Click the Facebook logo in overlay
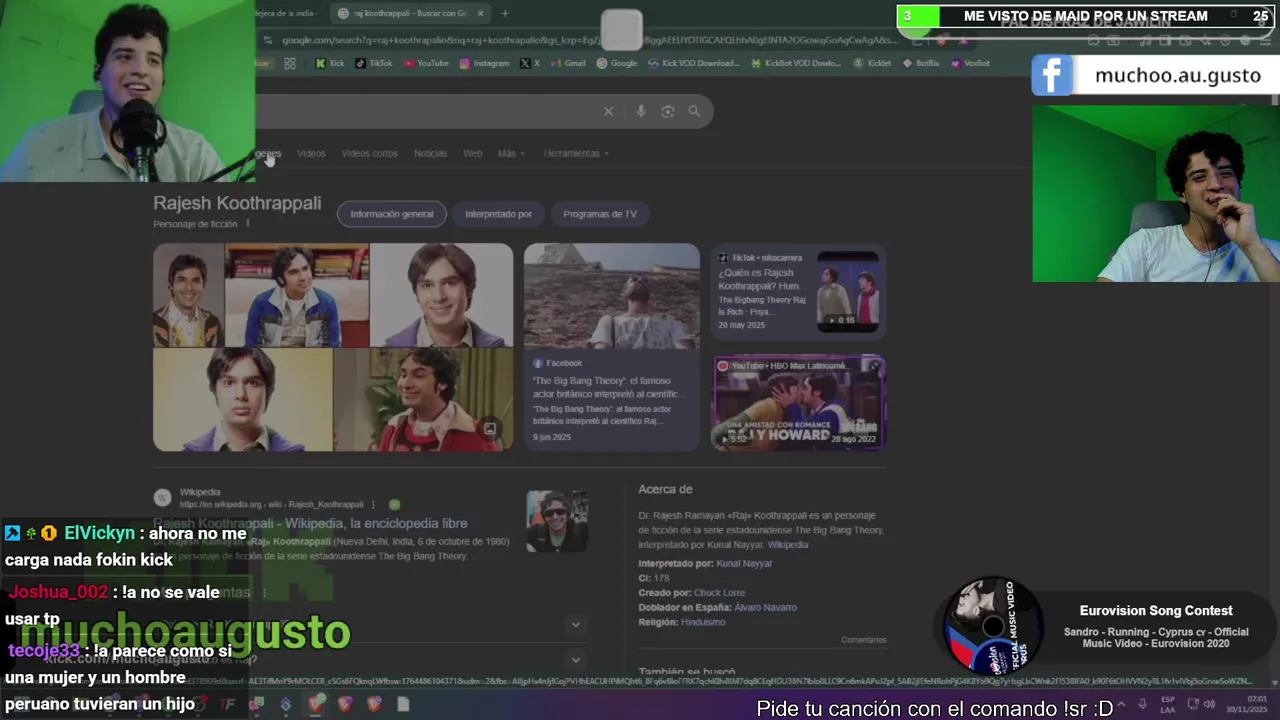This screenshot has height=720, width=1280. (1052, 75)
